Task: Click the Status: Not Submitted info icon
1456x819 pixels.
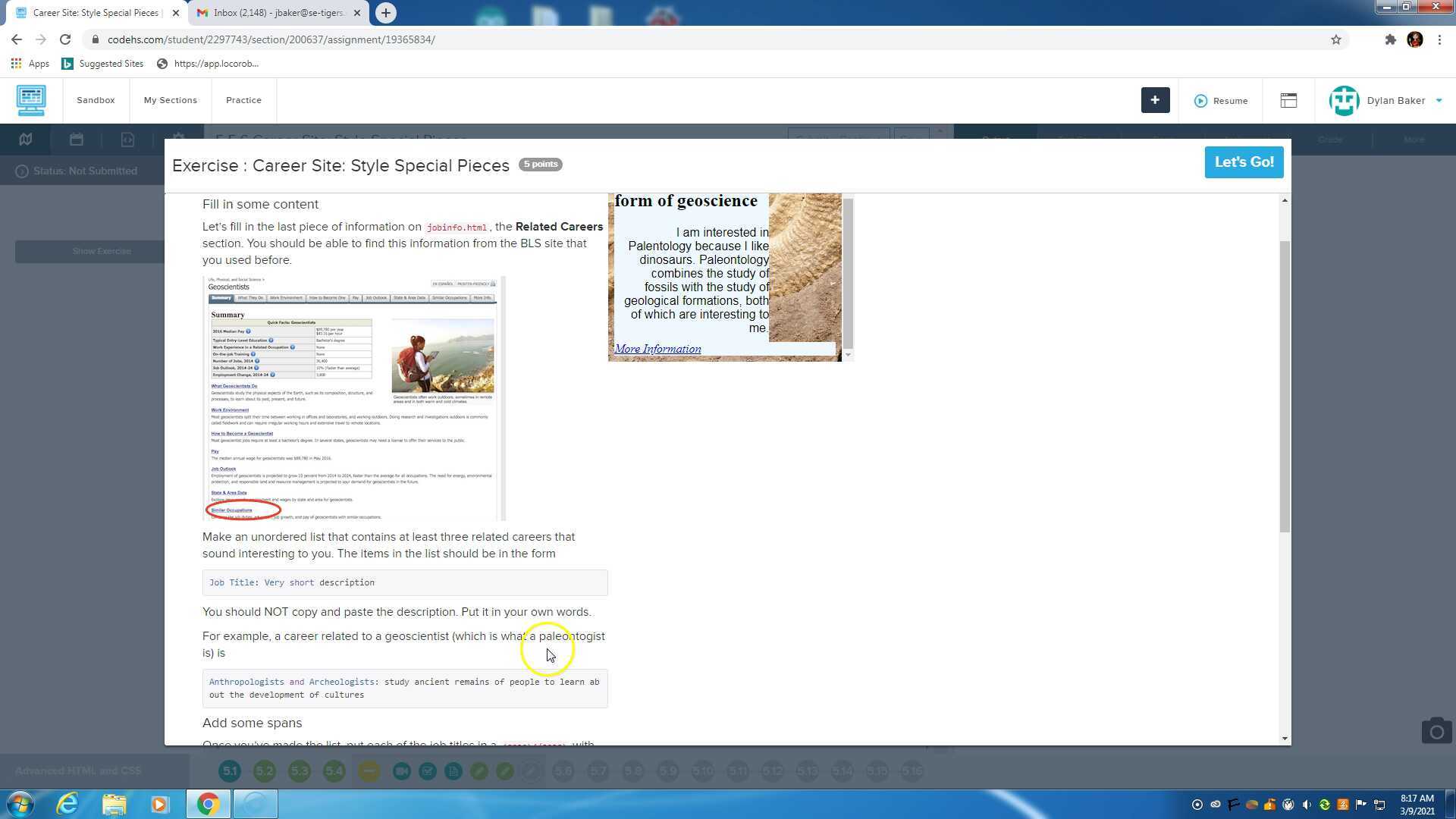Action: (21, 171)
